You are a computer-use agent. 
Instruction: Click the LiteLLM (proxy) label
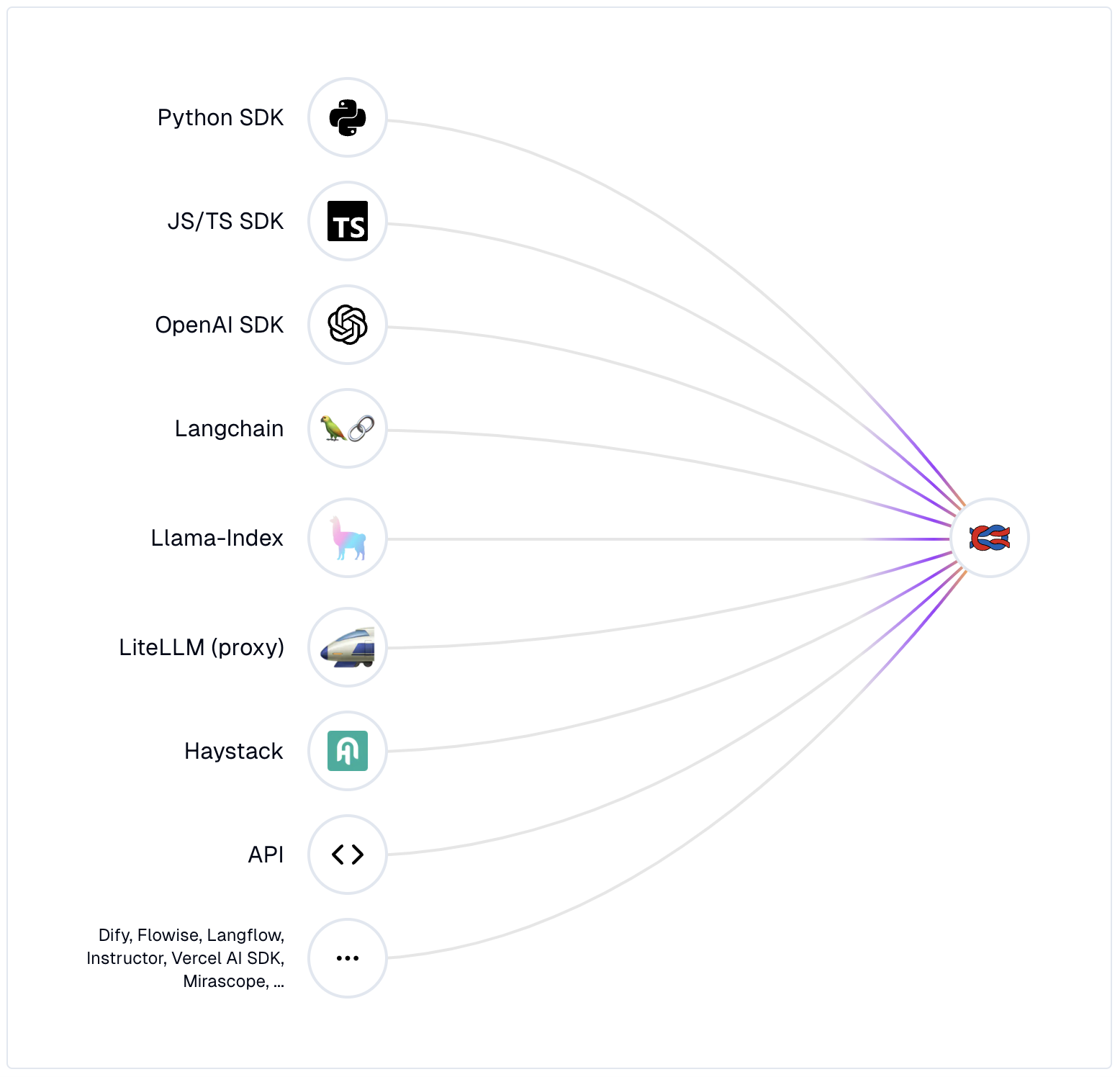tap(202, 647)
